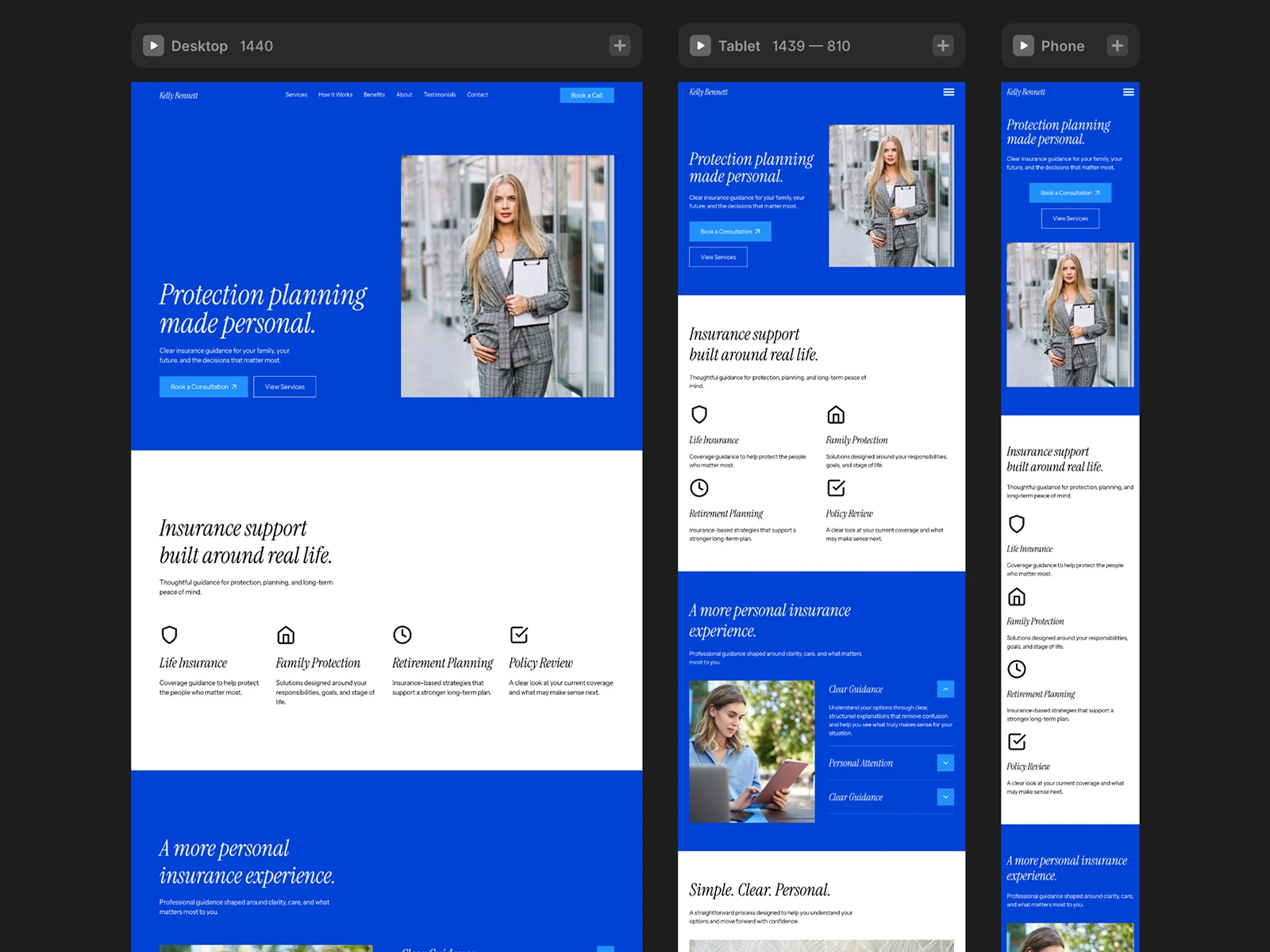Click the Retirement Planning clock icon on desktop
The height and width of the screenshot is (952, 1270).
click(x=402, y=635)
